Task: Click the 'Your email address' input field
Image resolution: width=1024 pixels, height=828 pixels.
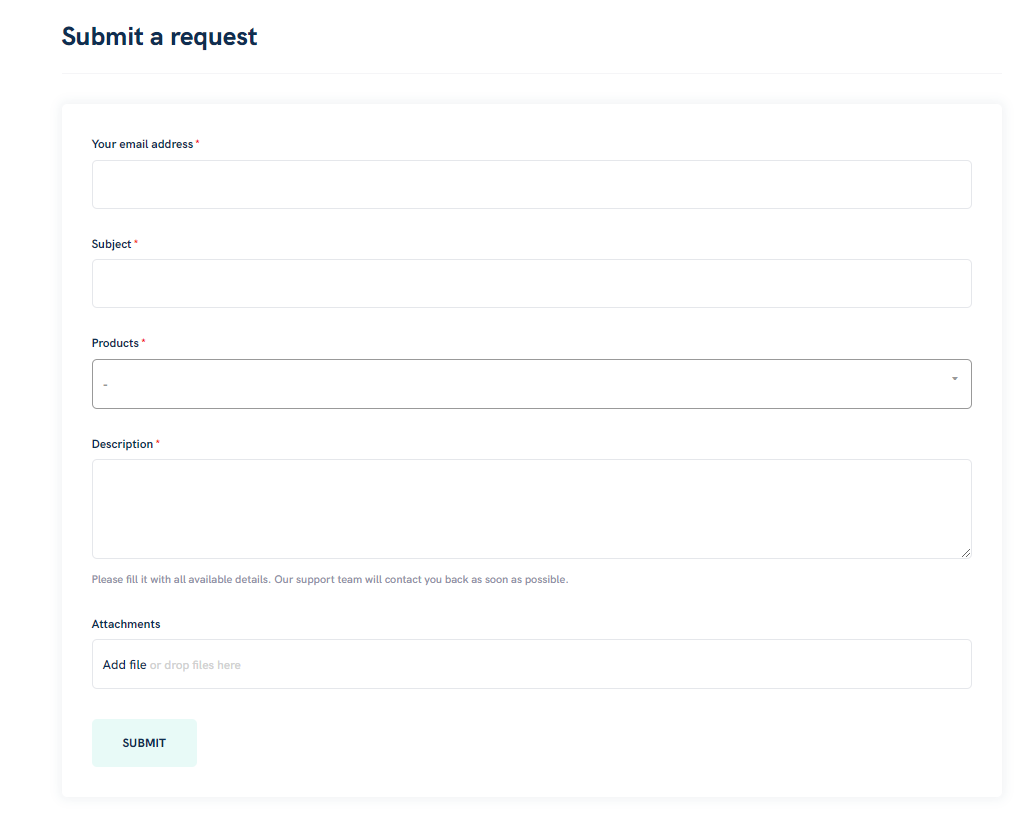Action: [x=532, y=185]
